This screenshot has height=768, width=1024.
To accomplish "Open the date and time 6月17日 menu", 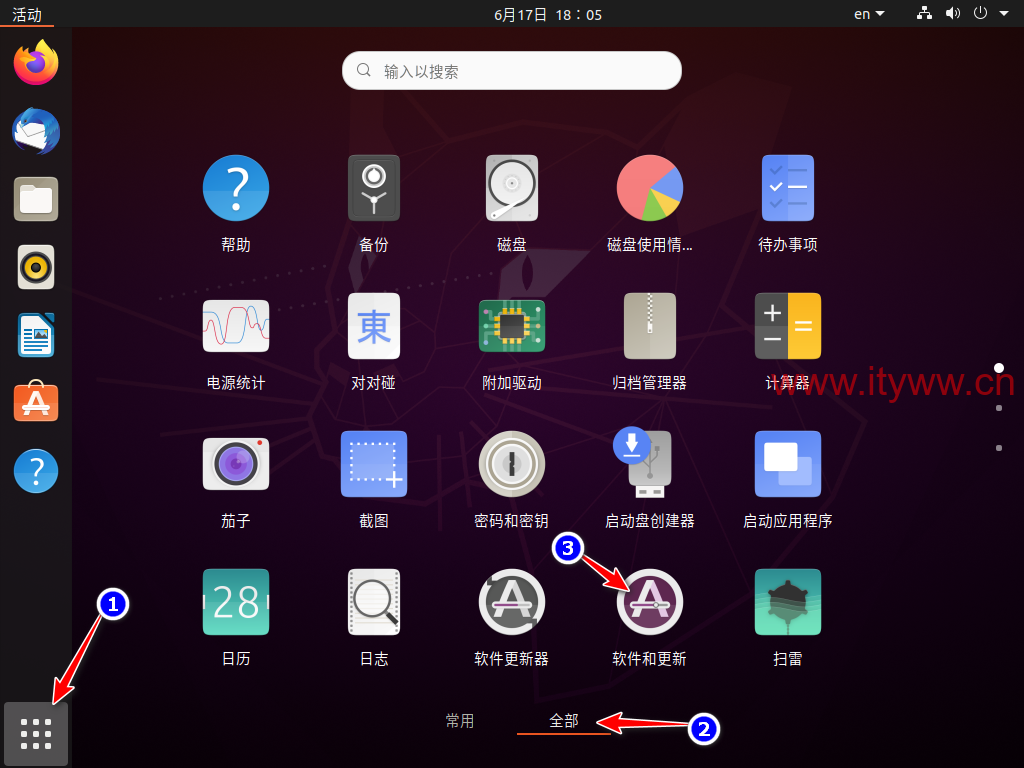I will (x=548, y=14).
